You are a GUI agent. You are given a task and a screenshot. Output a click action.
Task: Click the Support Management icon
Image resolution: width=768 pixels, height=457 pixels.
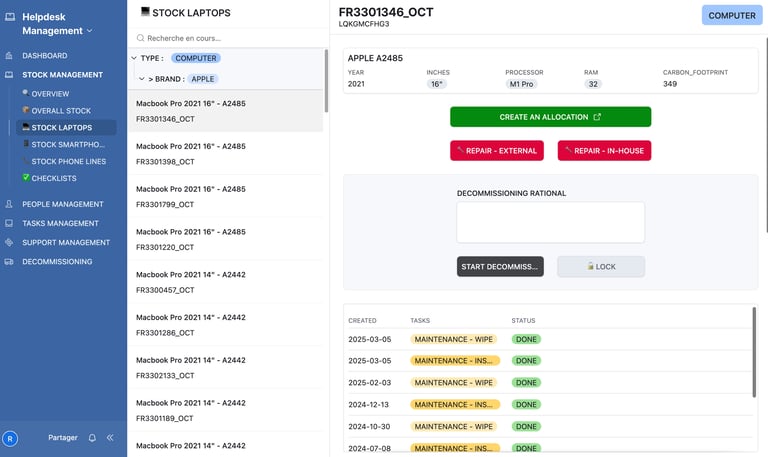(10, 242)
